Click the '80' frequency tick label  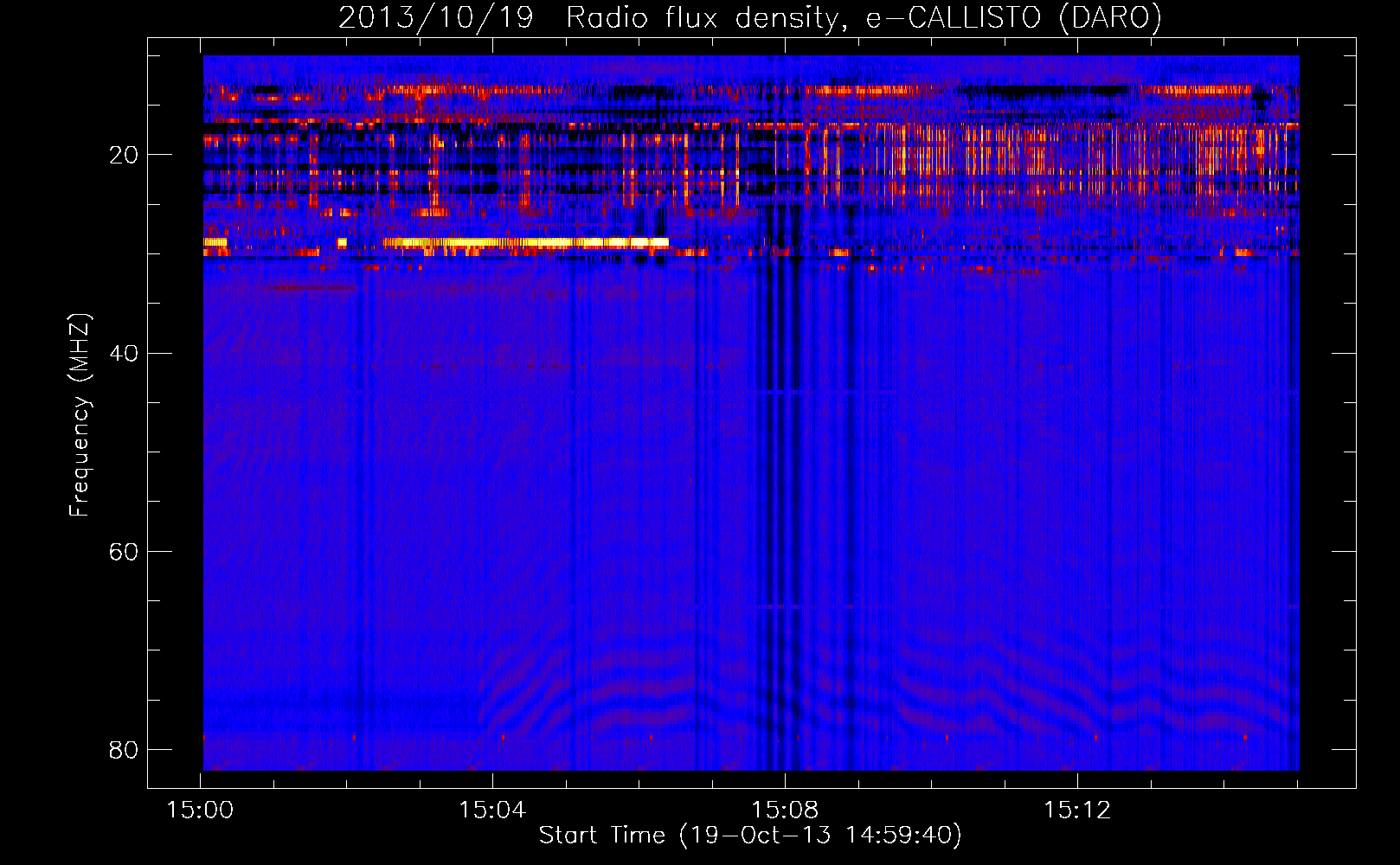pos(123,749)
